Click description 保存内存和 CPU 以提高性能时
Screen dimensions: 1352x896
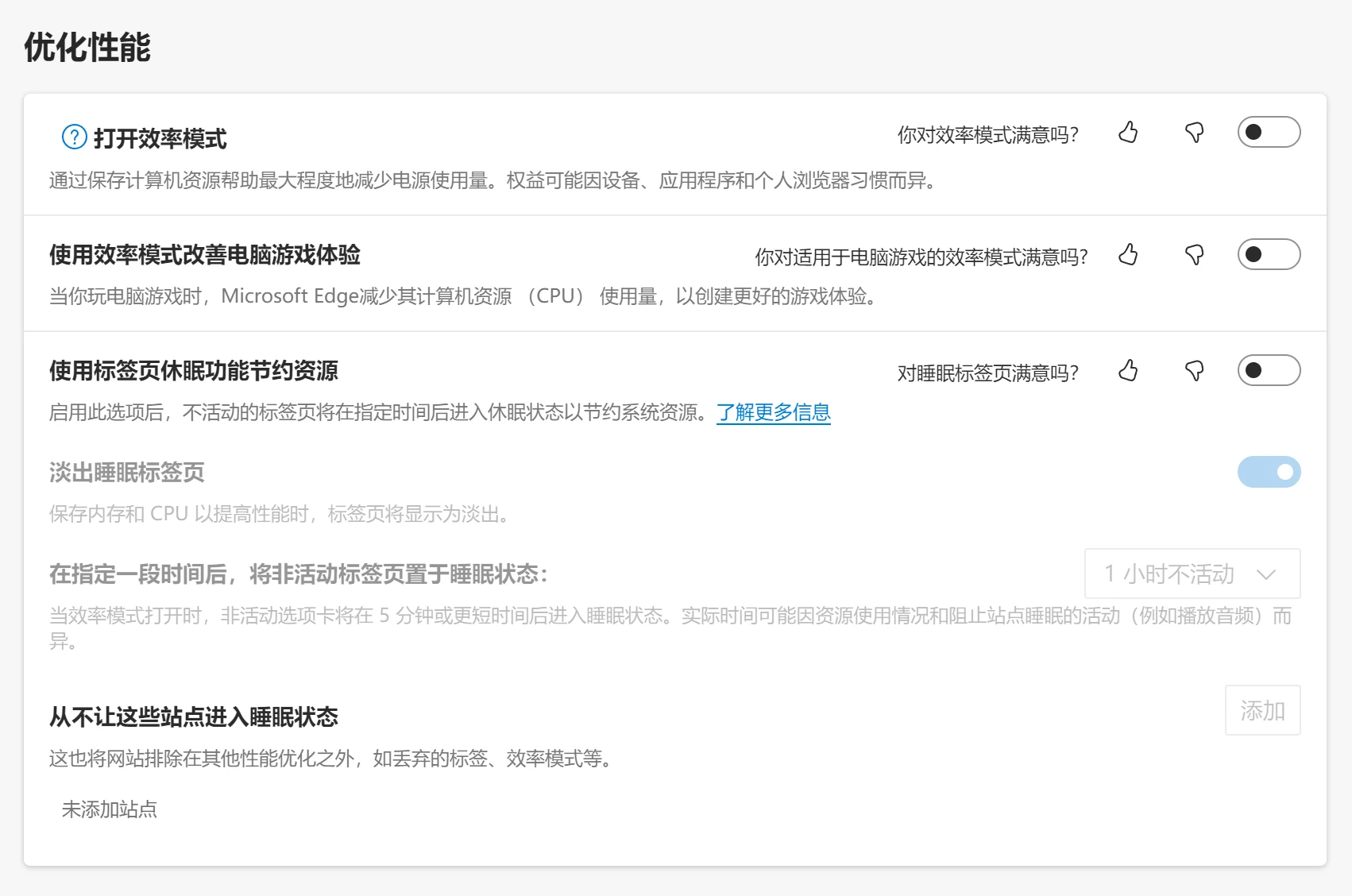click(x=280, y=514)
